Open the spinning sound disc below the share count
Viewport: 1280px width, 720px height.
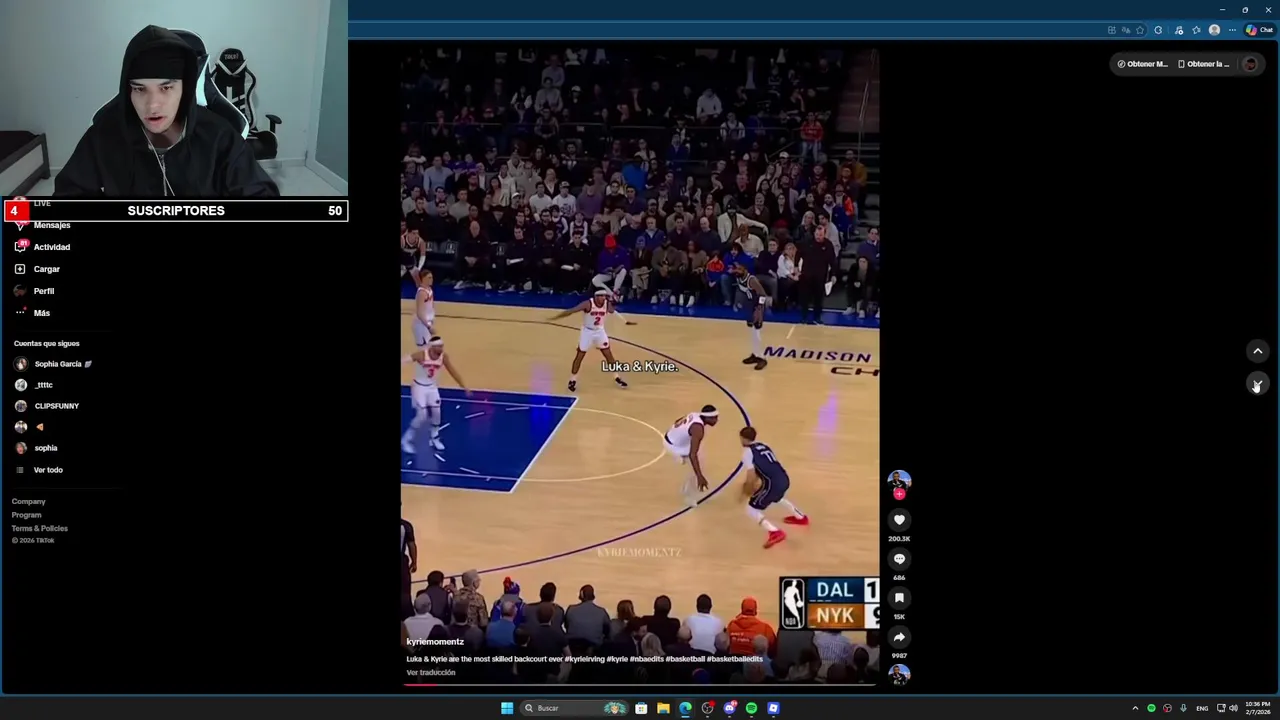coord(899,674)
